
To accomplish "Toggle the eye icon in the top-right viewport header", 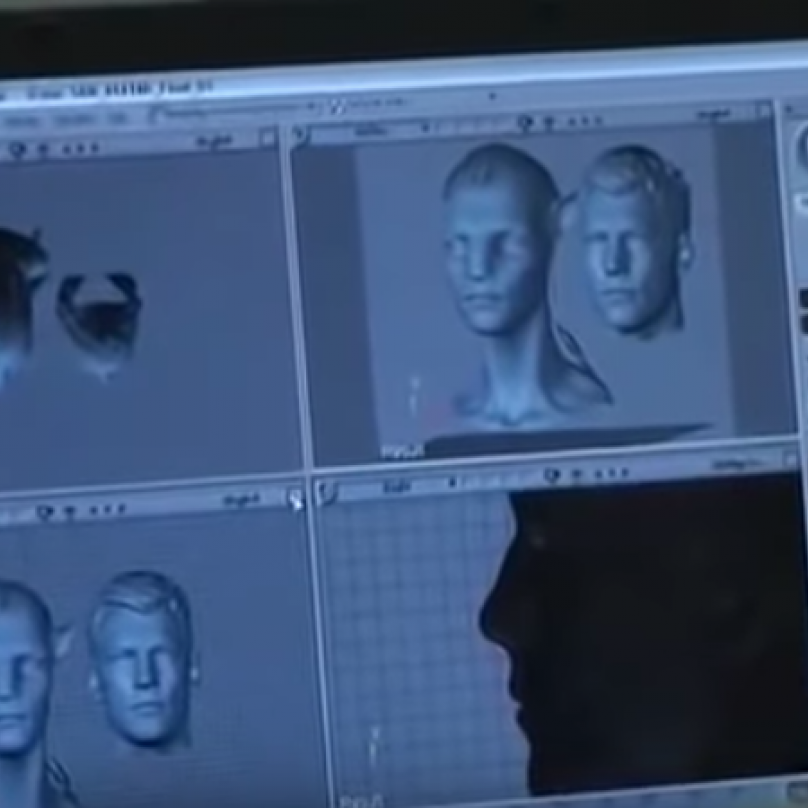I will (x=549, y=122).
